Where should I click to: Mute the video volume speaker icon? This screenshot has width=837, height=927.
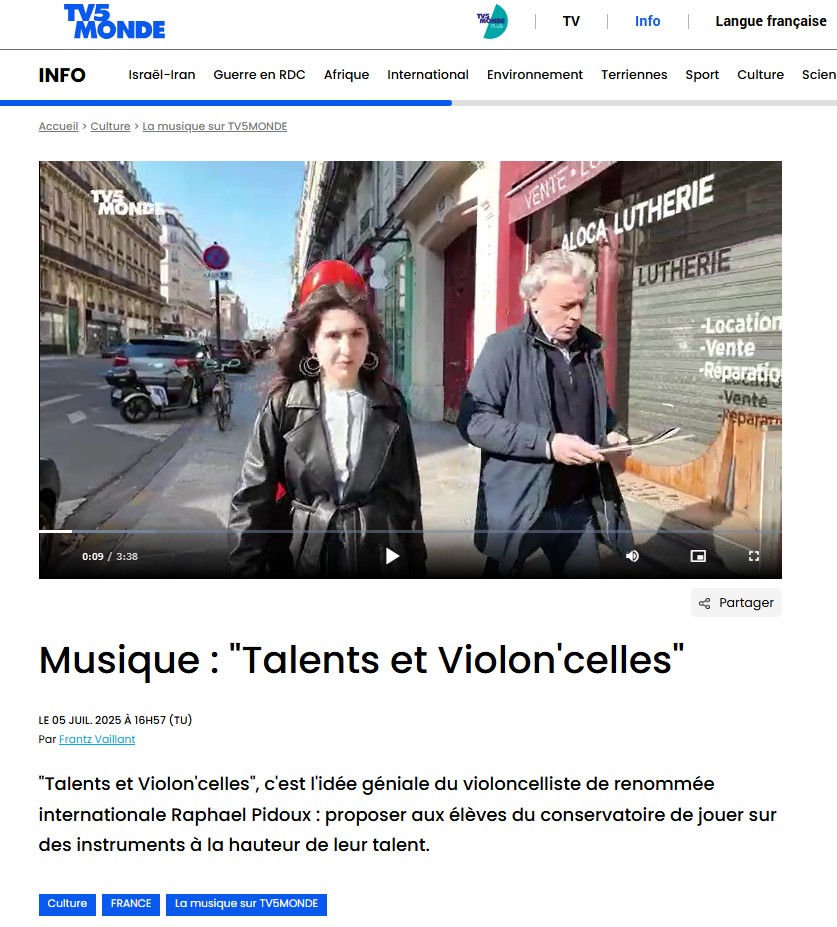click(x=632, y=556)
